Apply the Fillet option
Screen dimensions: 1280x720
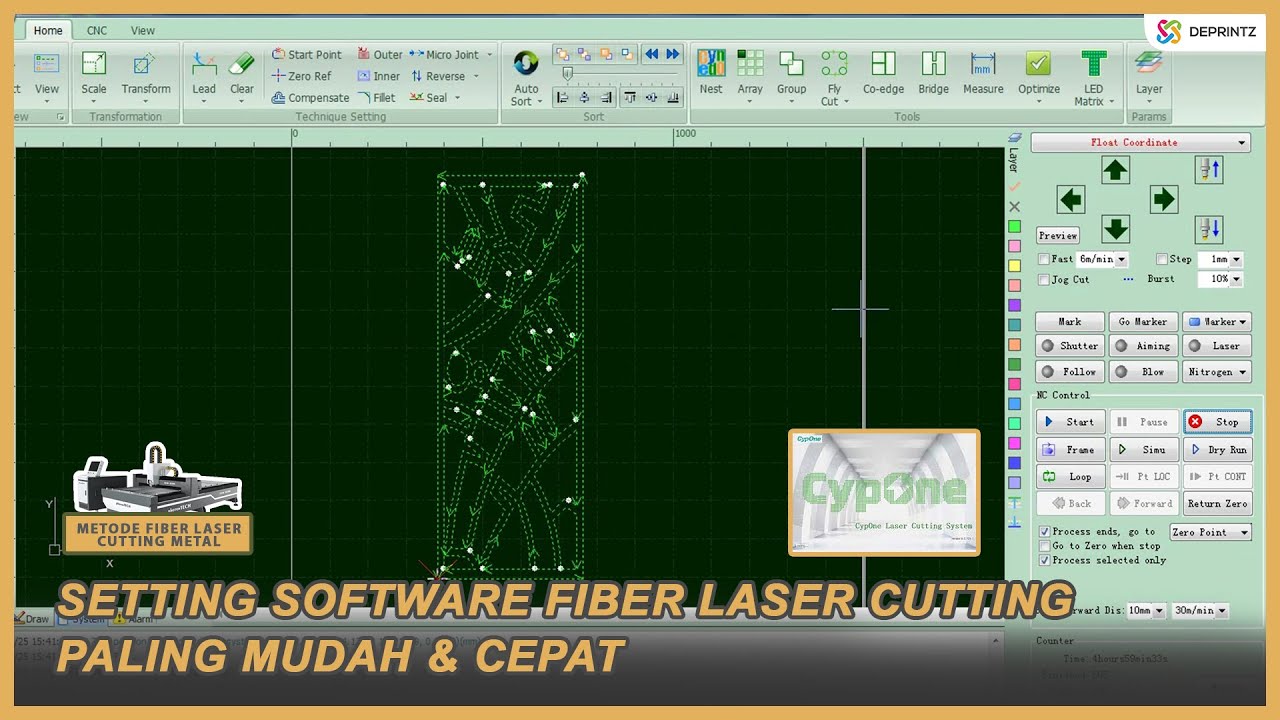pyautogui.click(x=376, y=98)
